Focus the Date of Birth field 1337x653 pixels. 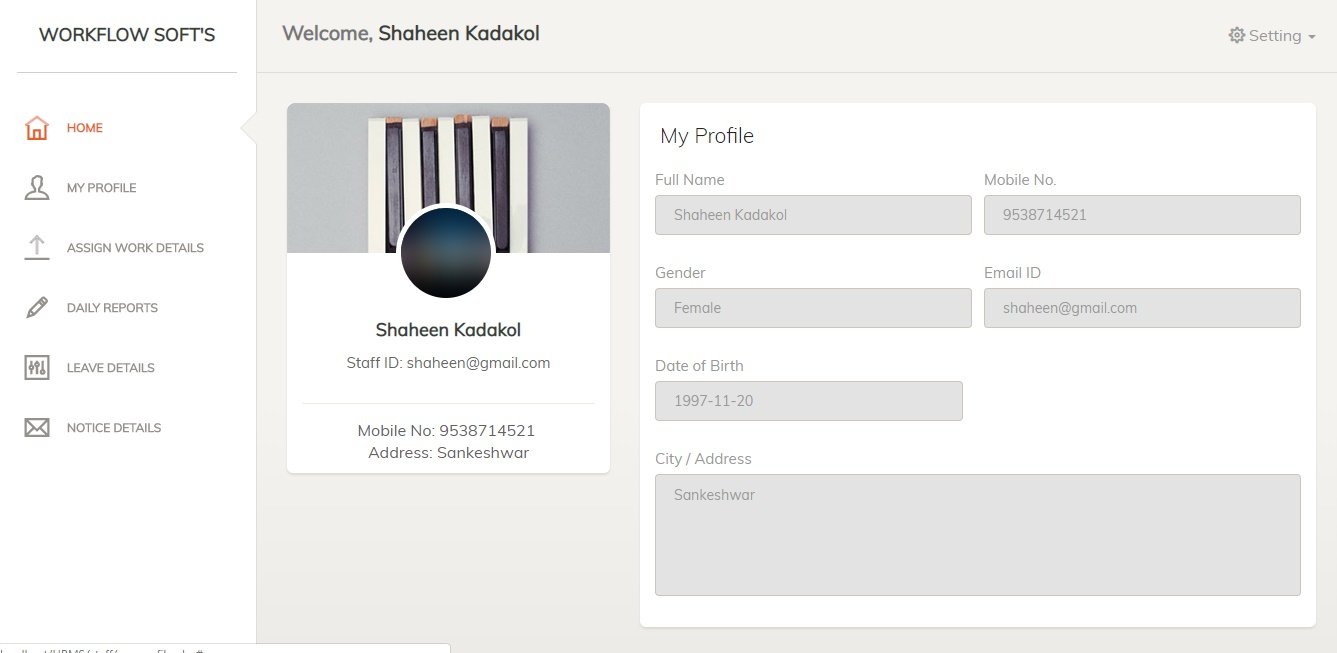[809, 401]
